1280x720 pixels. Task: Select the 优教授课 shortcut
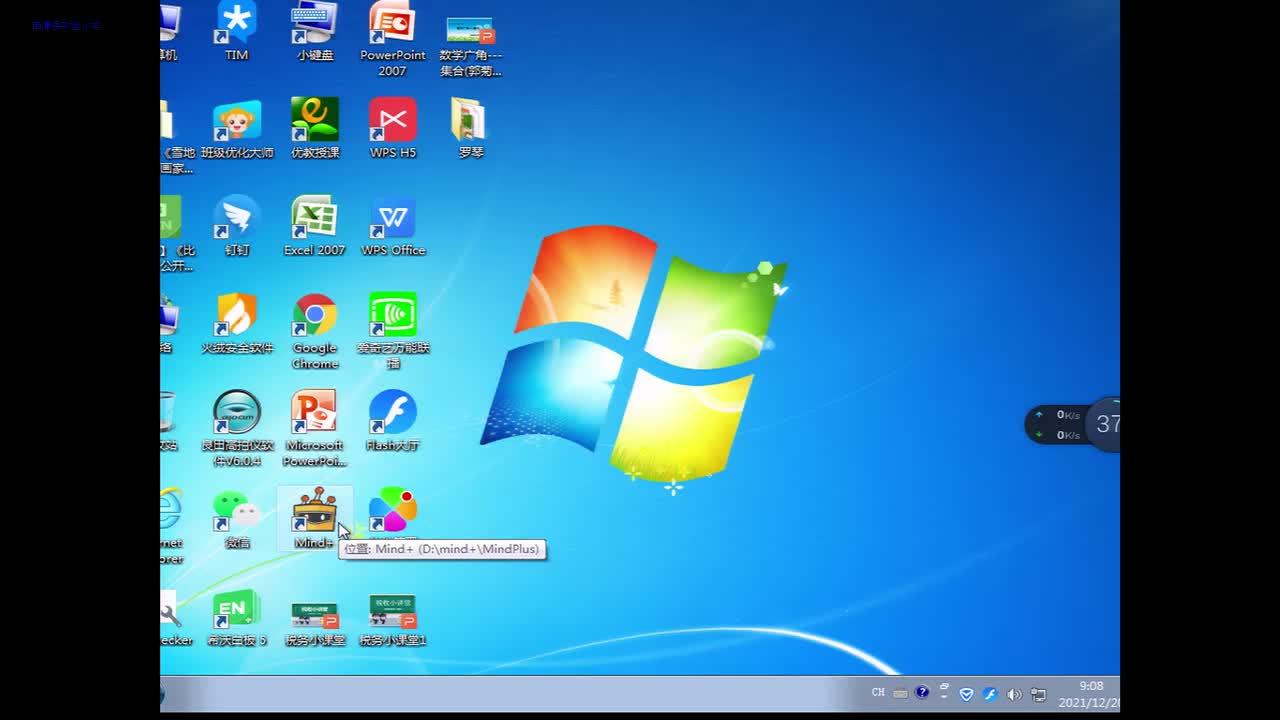[x=315, y=129]
